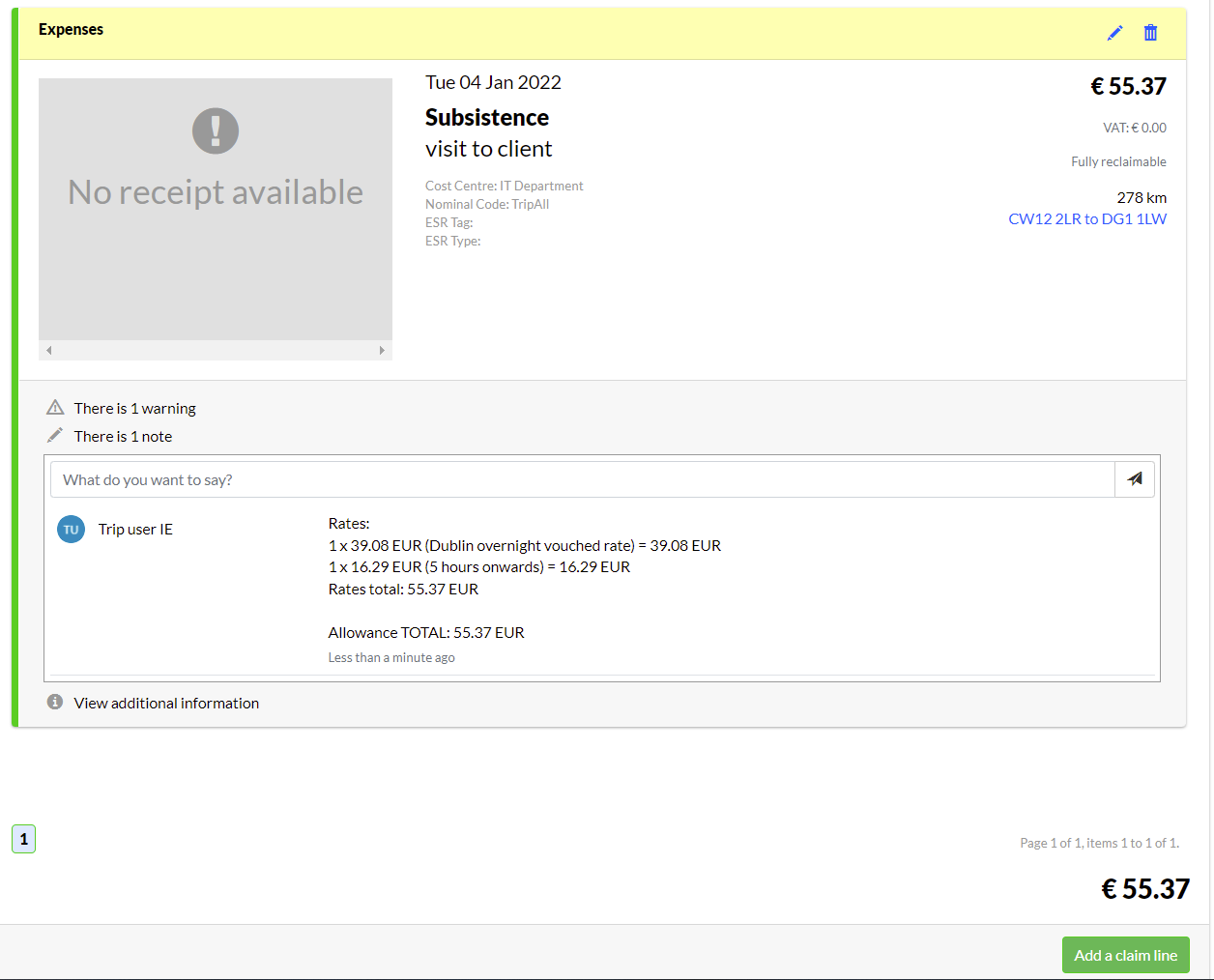Click the Expenses header title

[x=71, y=29]
